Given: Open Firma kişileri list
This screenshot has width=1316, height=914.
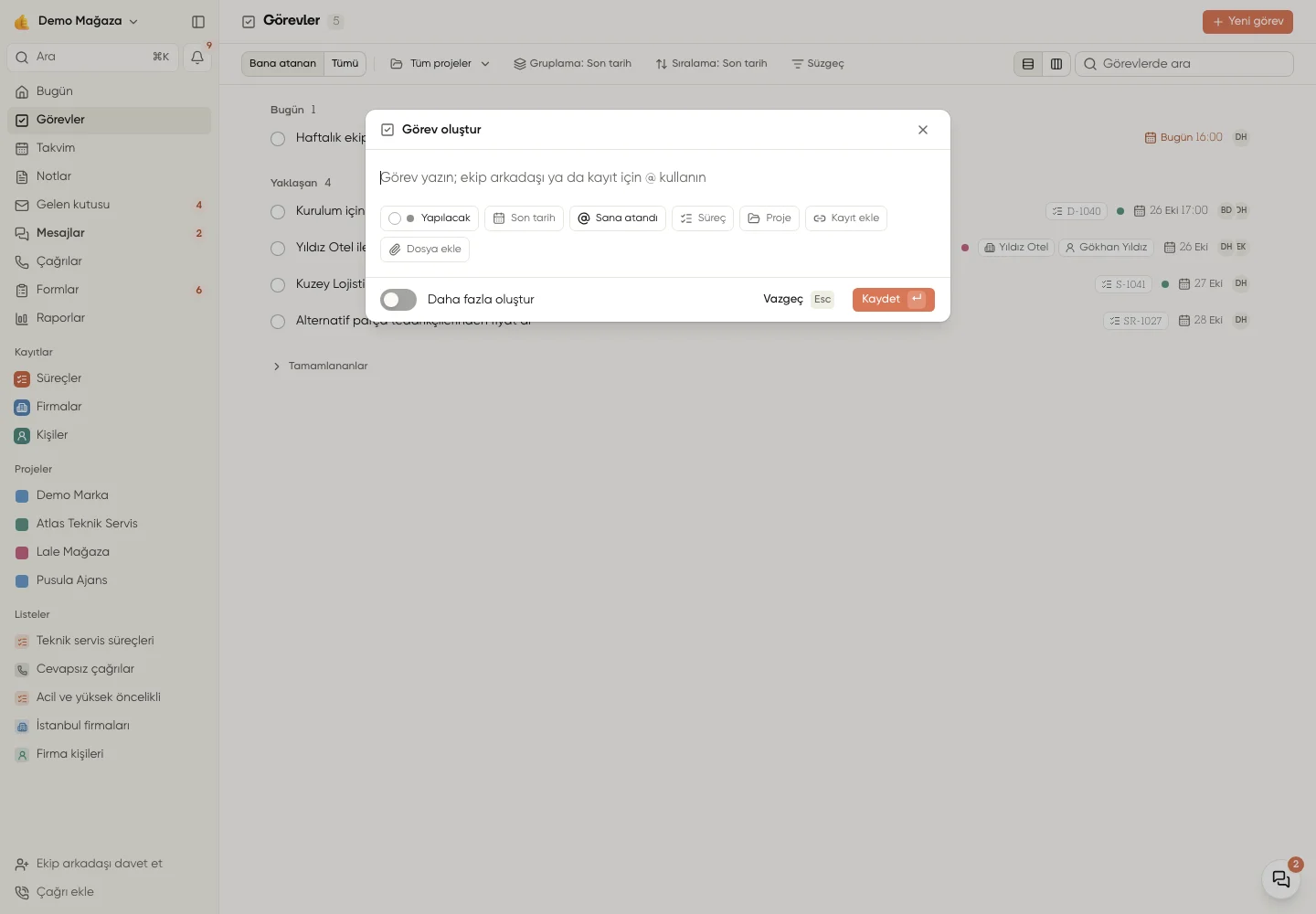Looking at the screenshot, I should coord(110,754).
